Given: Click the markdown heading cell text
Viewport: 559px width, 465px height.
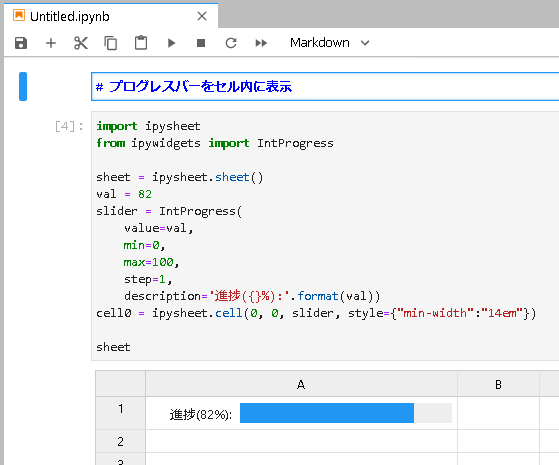Looking at the screenshot, I should click(194, 87).
